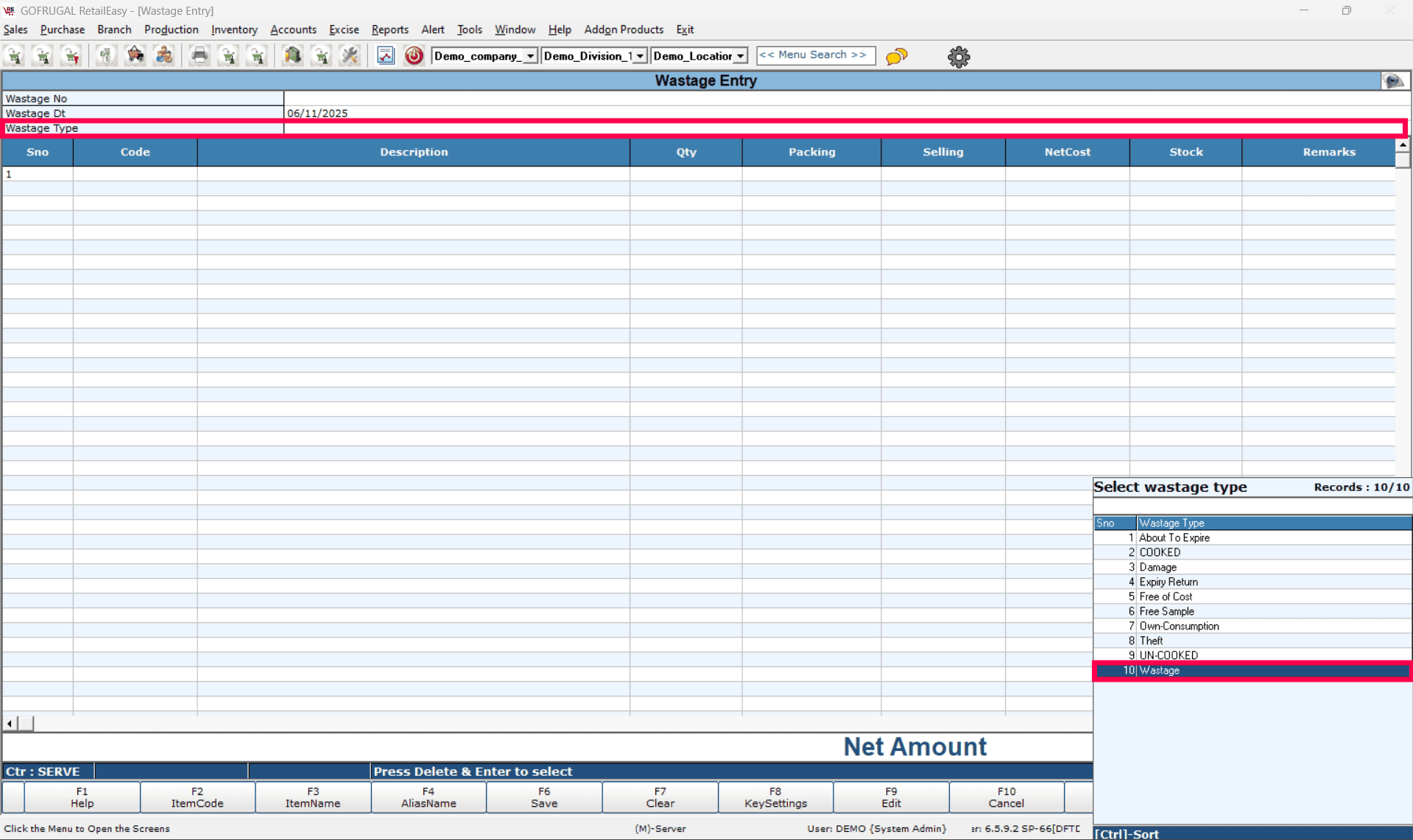Viewport: 1413px width, 840px height.
Task: Click the Menu Search input box
Action: [815, 55]
